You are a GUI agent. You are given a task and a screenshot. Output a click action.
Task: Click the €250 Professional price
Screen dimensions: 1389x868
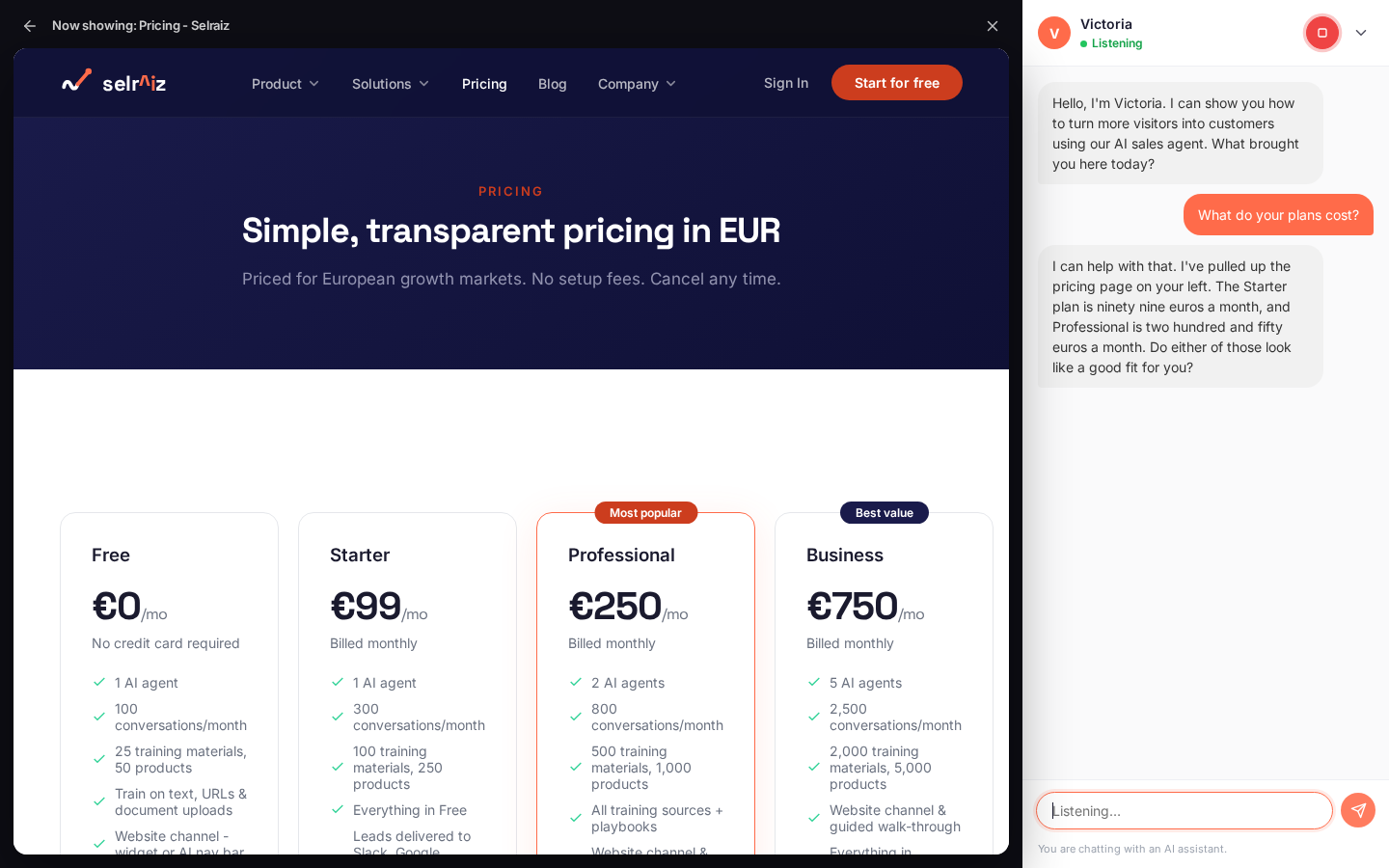[614, 607]
